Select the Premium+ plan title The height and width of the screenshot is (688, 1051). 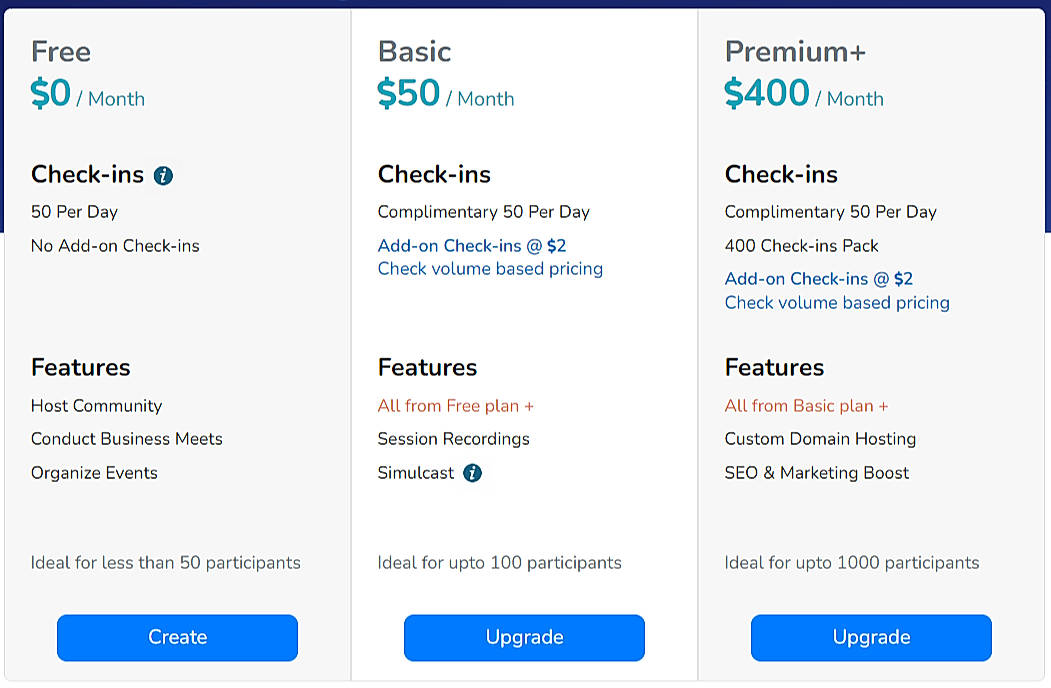(x=795, y=51)
